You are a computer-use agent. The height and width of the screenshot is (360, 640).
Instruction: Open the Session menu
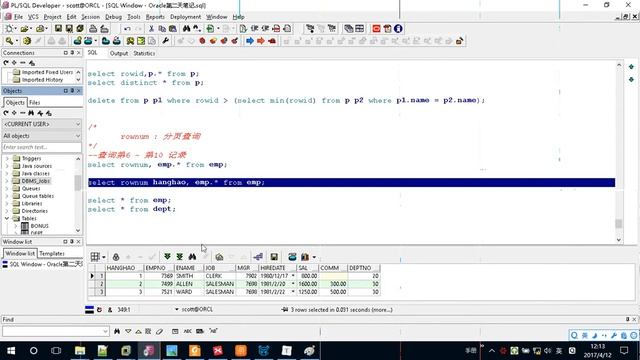(x=90, y=17)
